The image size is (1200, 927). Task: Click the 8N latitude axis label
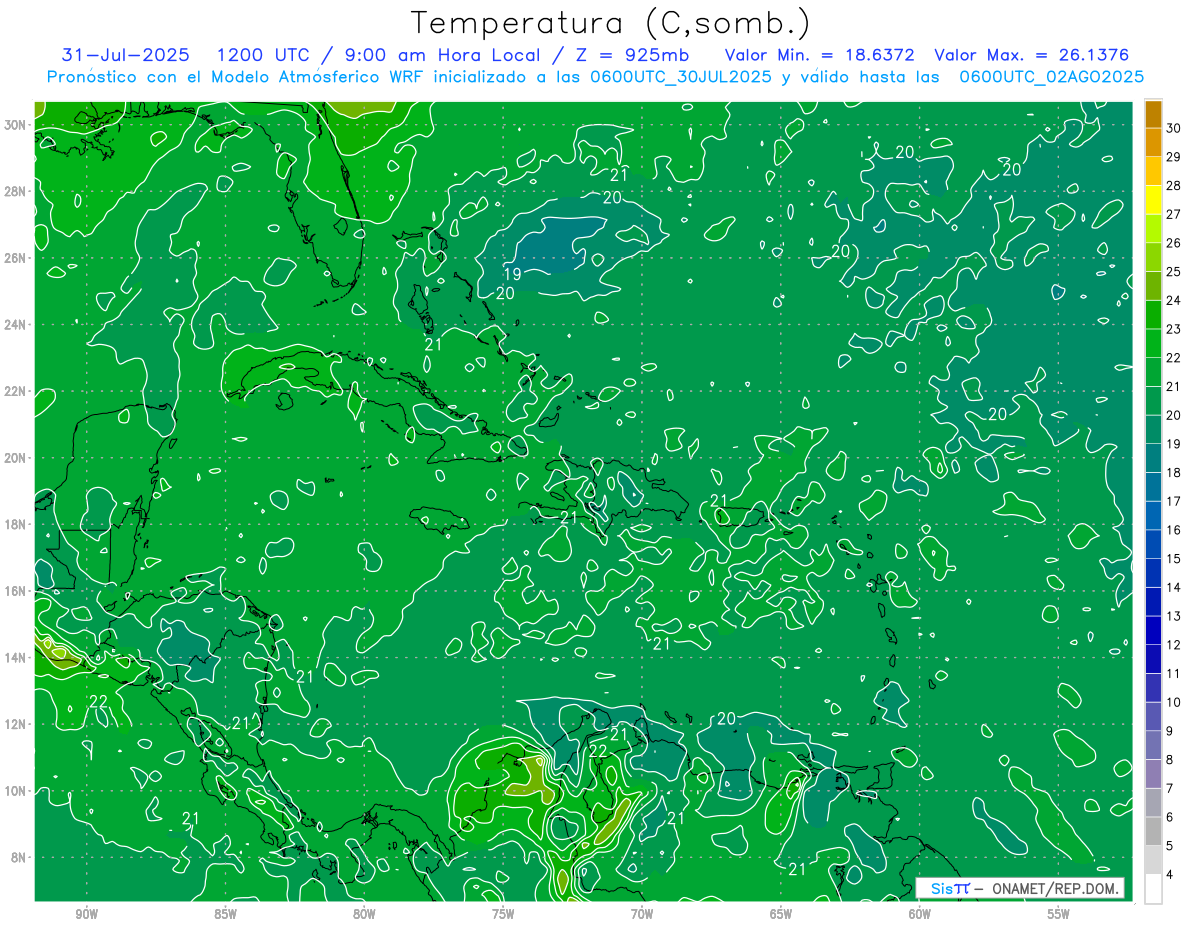click(x=19, y=858)
